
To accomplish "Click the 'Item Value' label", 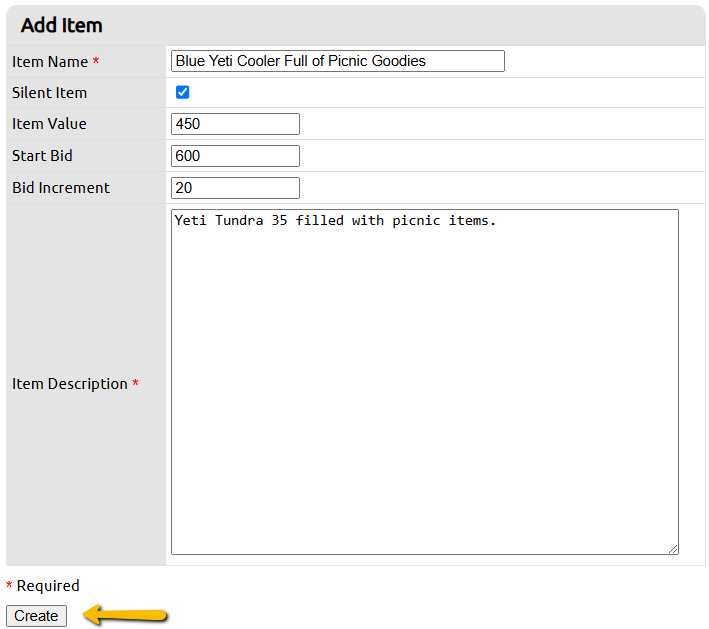I will tap(49, 124).
